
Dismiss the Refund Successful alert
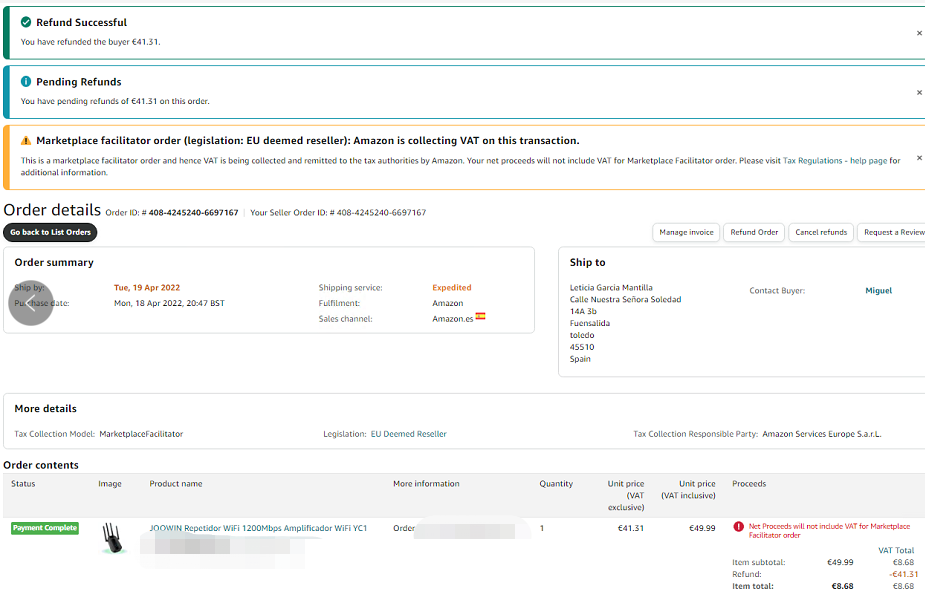[919, 33]
